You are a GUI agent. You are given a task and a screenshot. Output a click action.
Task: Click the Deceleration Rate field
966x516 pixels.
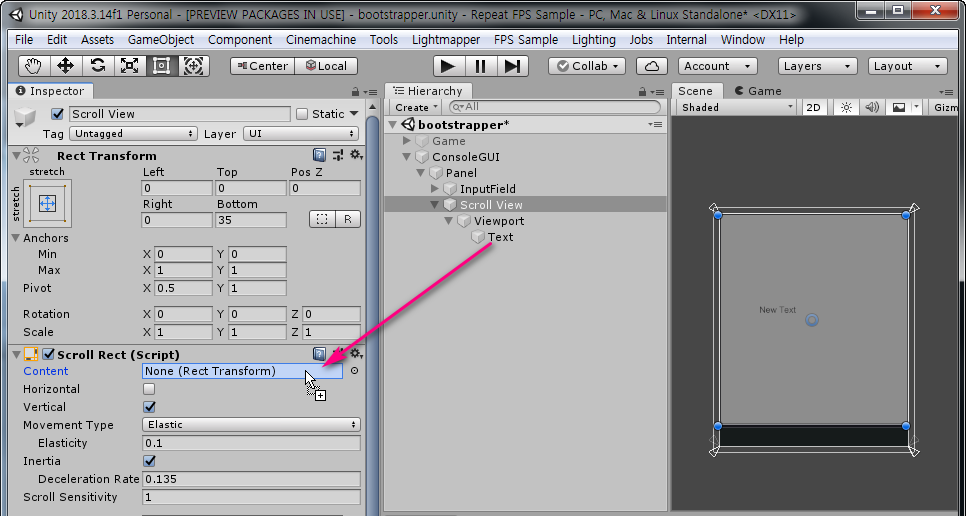pyautogui.click(x=251, y=479)
